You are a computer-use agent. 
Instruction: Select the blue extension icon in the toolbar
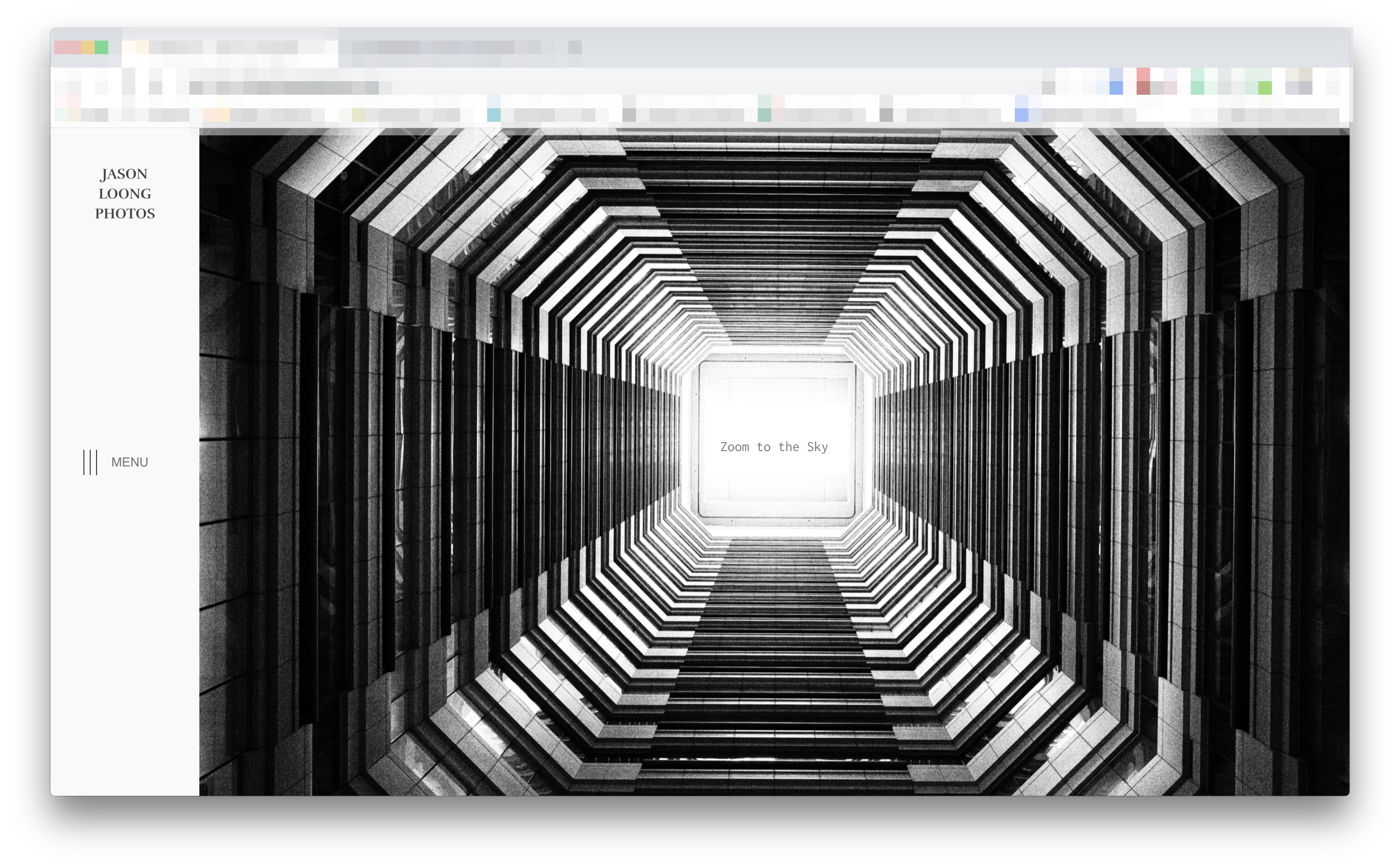point(1116,88)
